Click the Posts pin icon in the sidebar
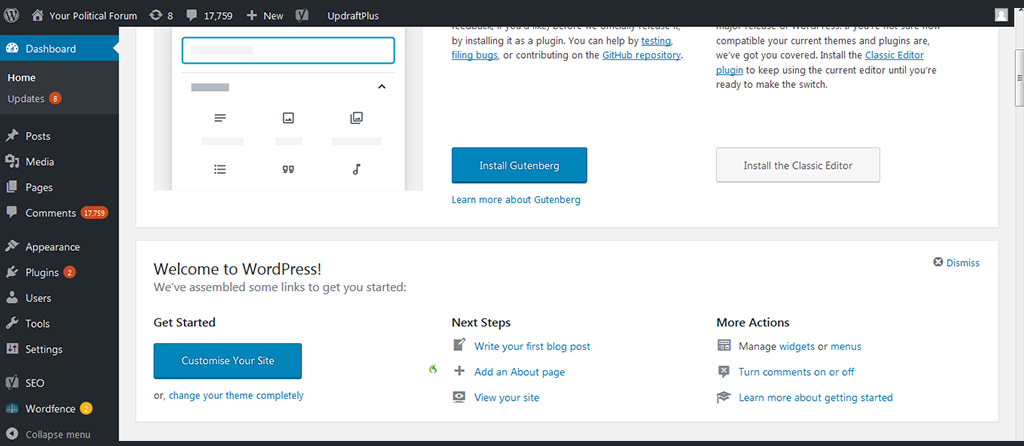This screenshot has width=1024, height=446. [x=12, y=136]
